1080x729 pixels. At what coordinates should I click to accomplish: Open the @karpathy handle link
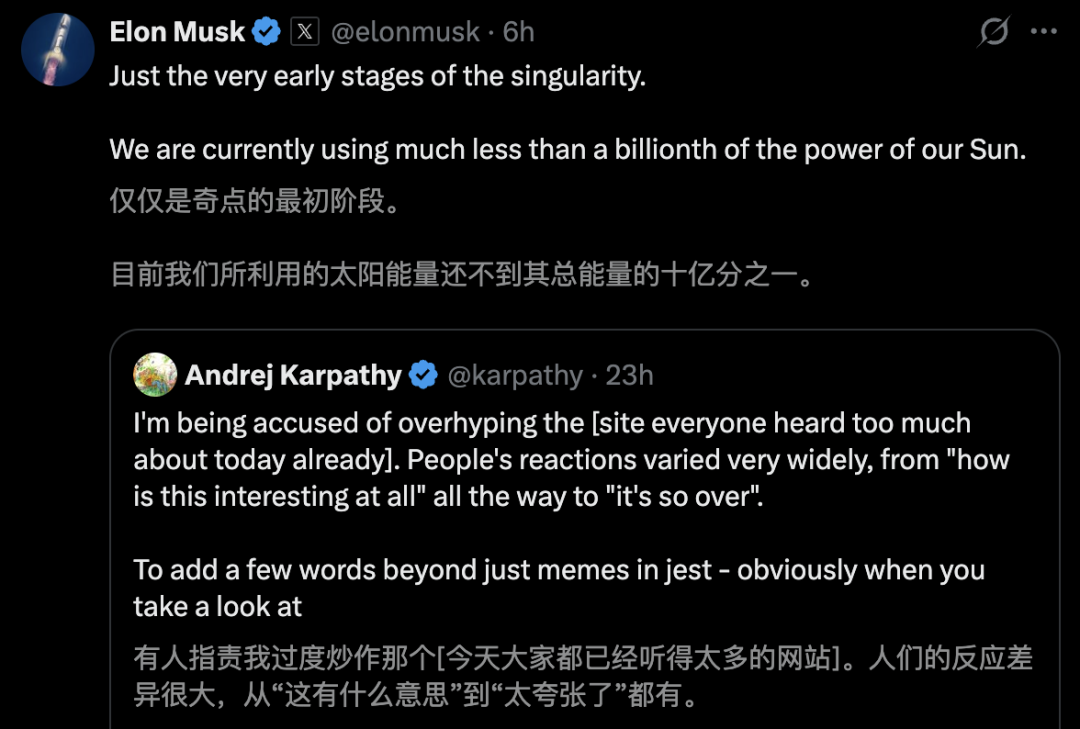point(514,375)
